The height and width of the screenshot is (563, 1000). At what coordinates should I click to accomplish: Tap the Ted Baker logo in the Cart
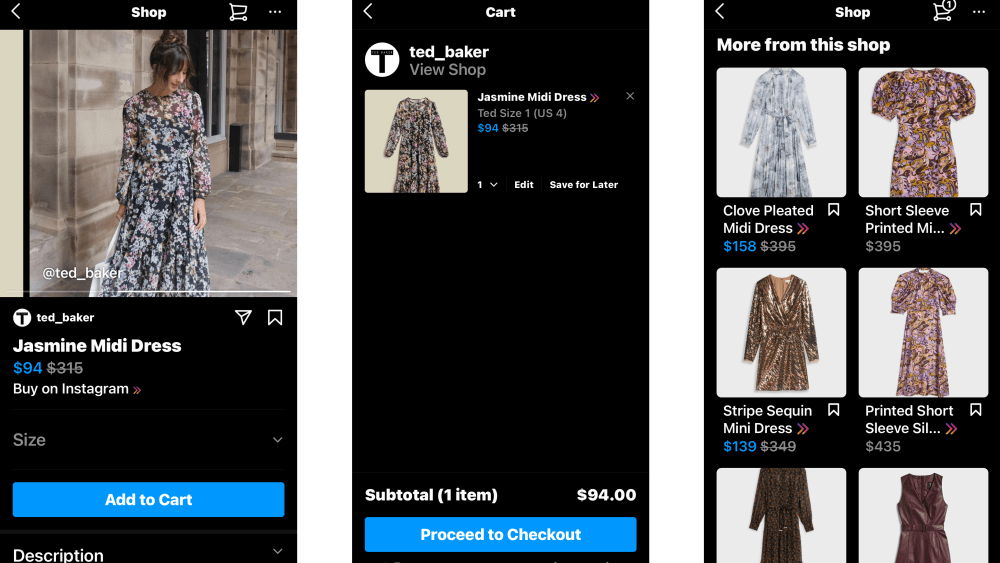[x=381, y=59]
